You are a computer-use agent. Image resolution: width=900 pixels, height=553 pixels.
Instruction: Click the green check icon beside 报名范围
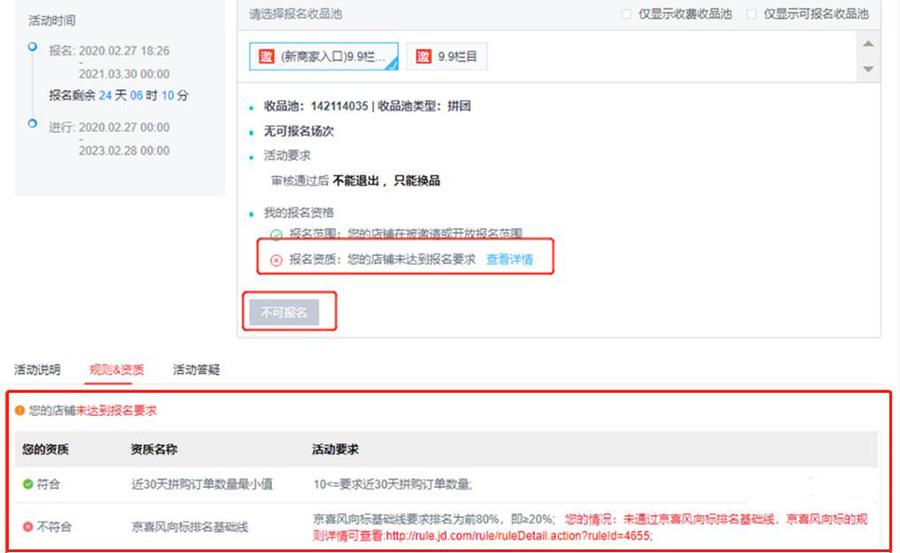click(x=276, y=234)
